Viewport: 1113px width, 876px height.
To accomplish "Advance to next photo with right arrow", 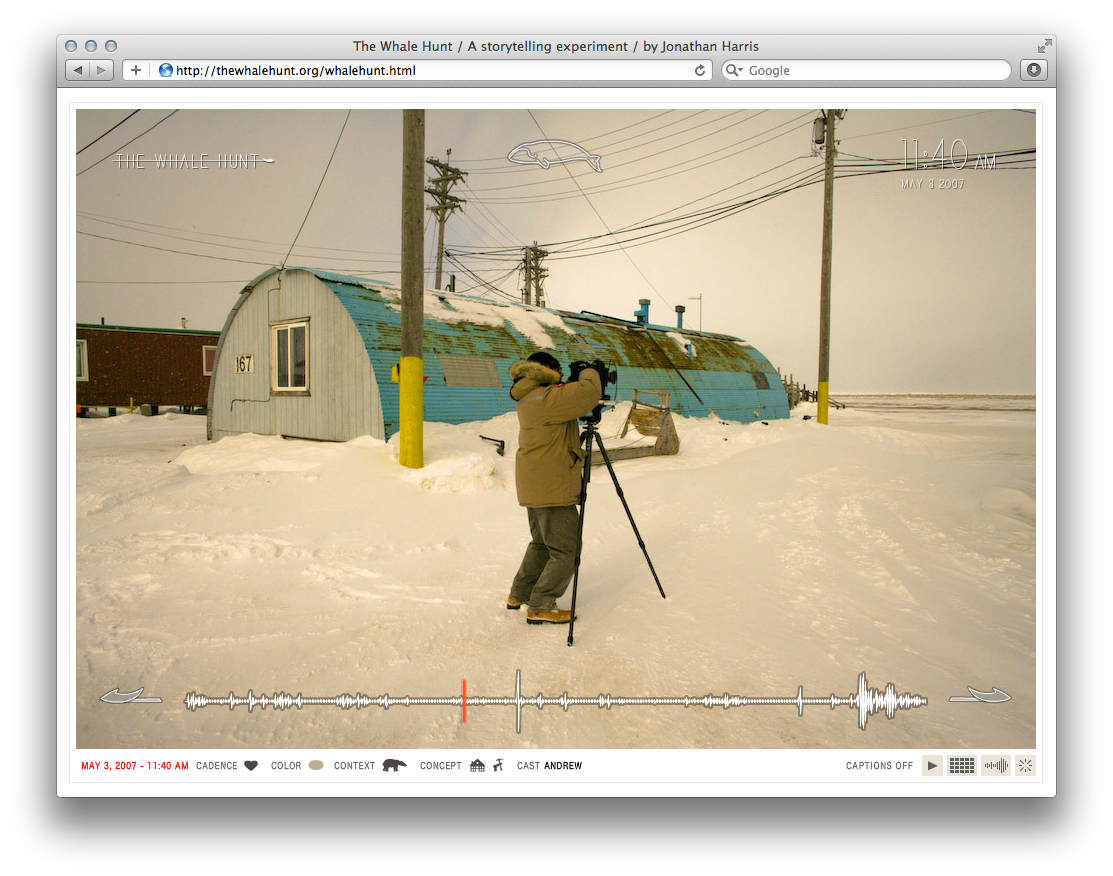I will [x=980, y=696].
